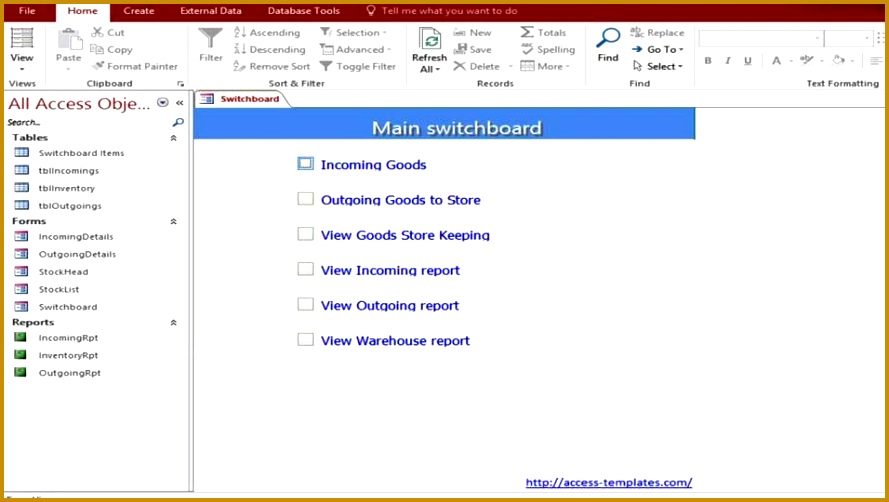Image resolution: width=889 pixels, height=502 pixels.
Task: Open View Warehouse report link
Action: point(395,341)
